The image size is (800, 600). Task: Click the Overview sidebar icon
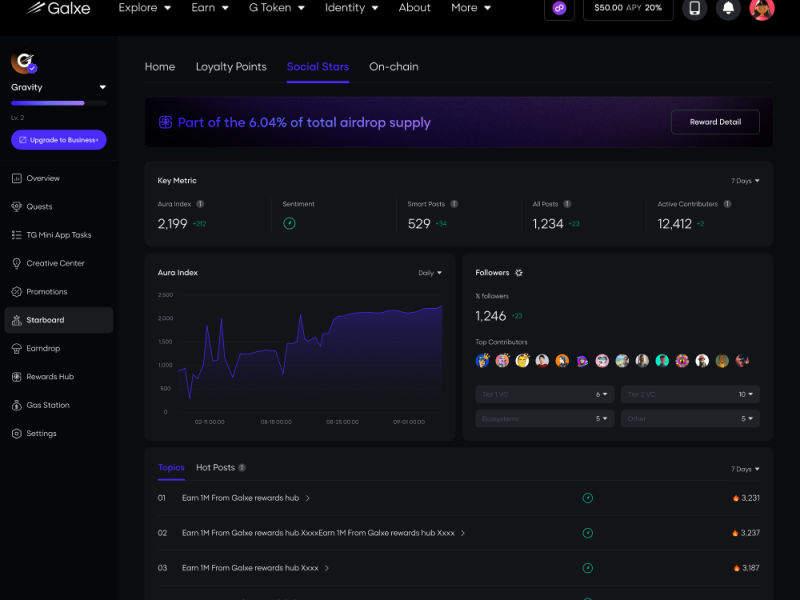17,178
